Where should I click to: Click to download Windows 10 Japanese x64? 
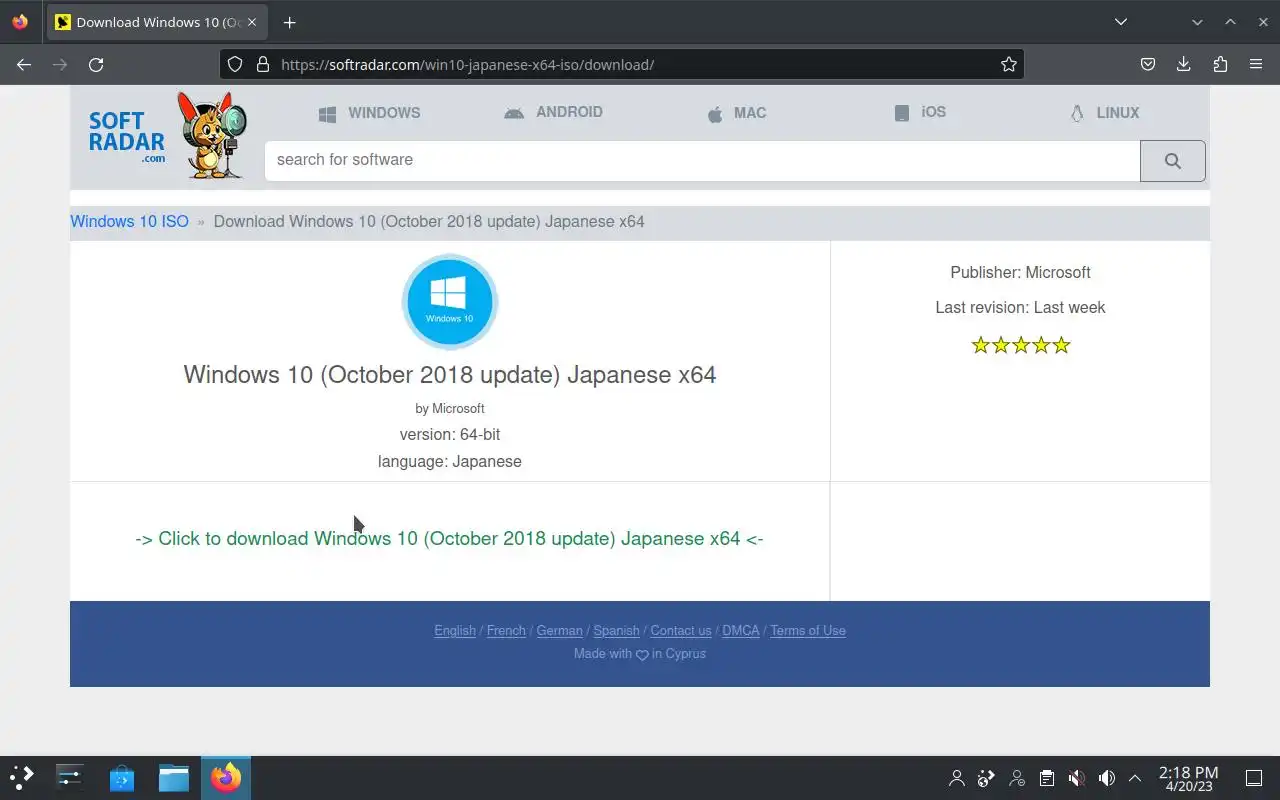coord(449,538)
